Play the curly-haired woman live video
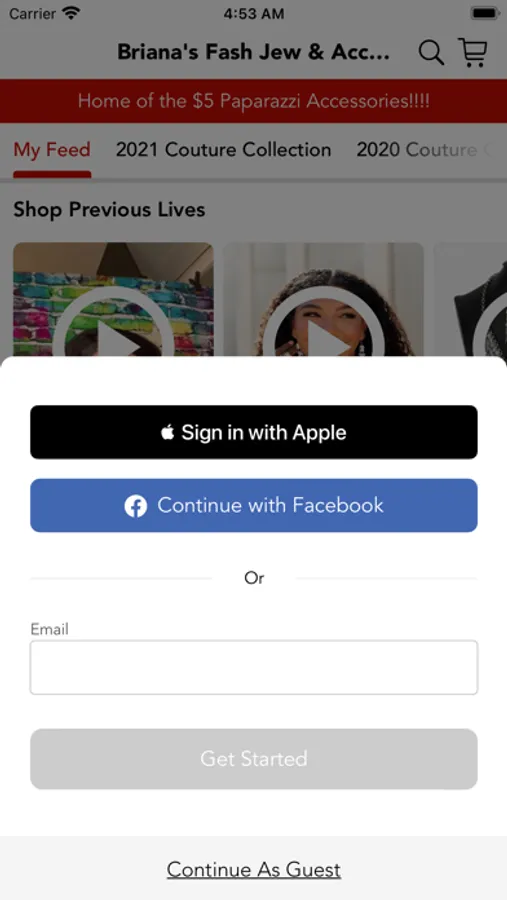507x900 pixels. tap(323, 300)
